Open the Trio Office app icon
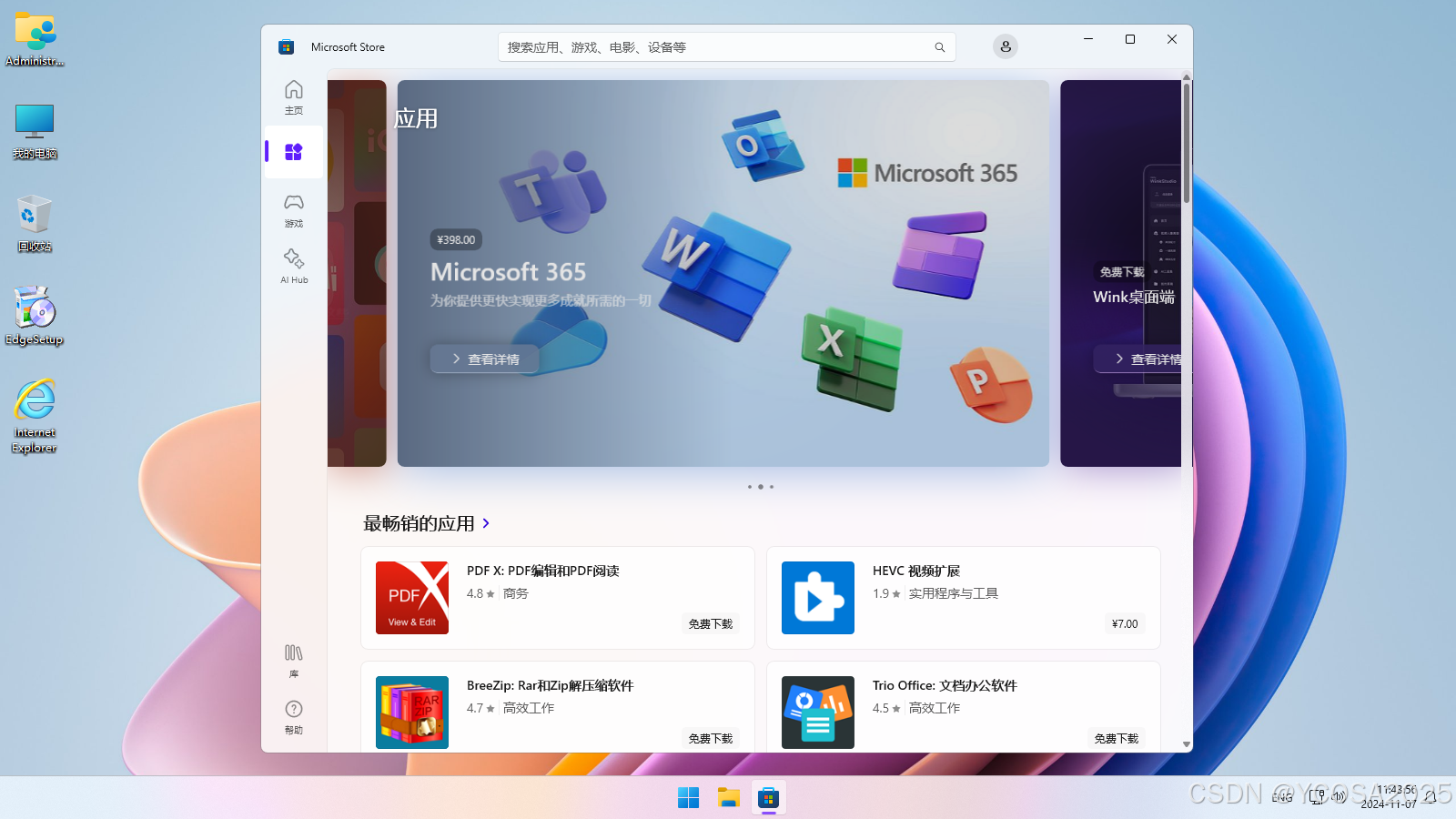The height and width of the screenshot is (819, 1456). click(x=818, y=713)
